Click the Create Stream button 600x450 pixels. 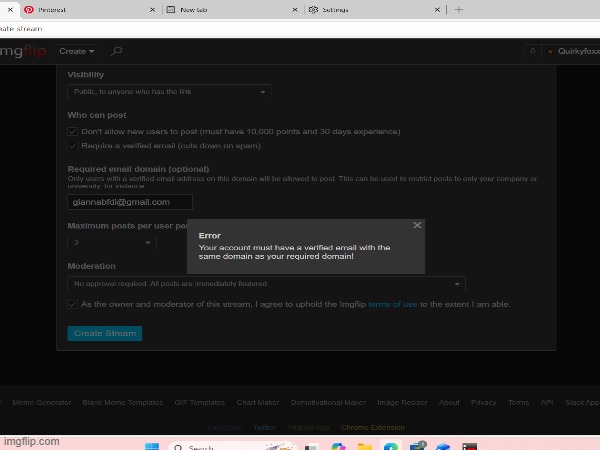104,333
